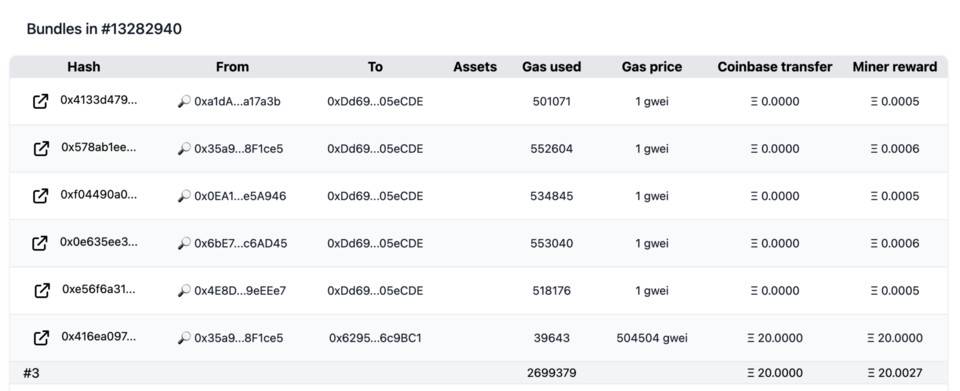Click the Miner reward column header

894,67
